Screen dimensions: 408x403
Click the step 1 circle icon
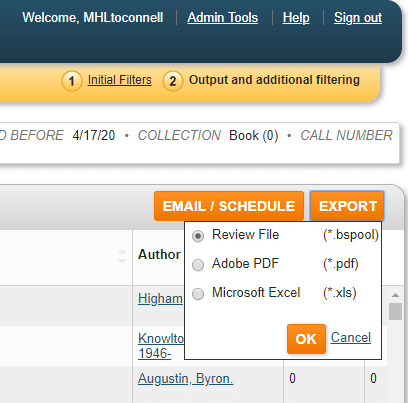tap(71, 81)
